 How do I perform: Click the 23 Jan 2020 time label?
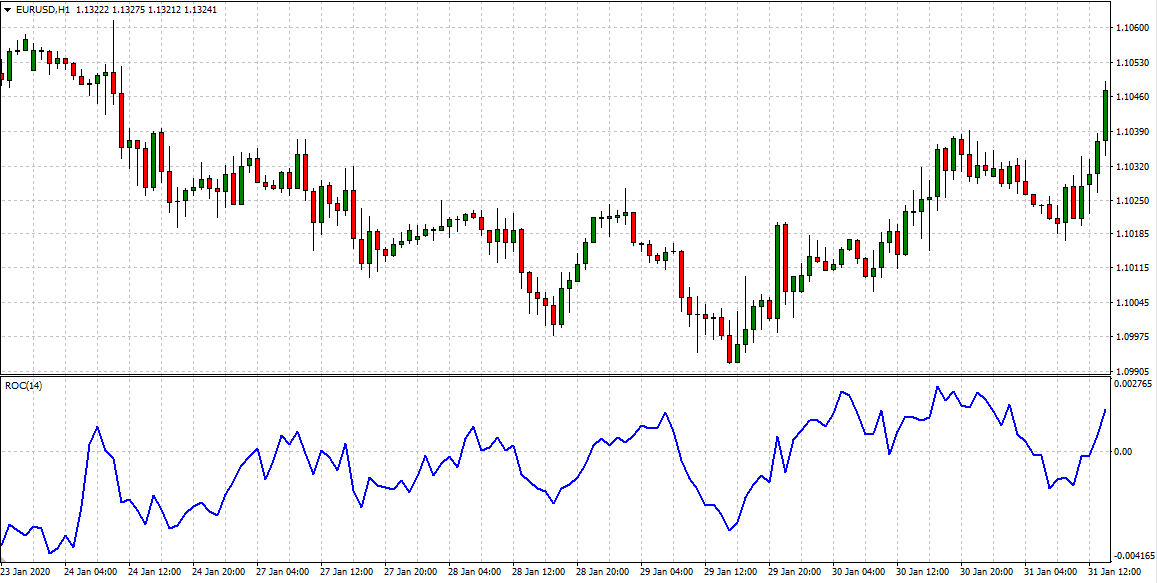pyautogui.click(x=27, y=573)
